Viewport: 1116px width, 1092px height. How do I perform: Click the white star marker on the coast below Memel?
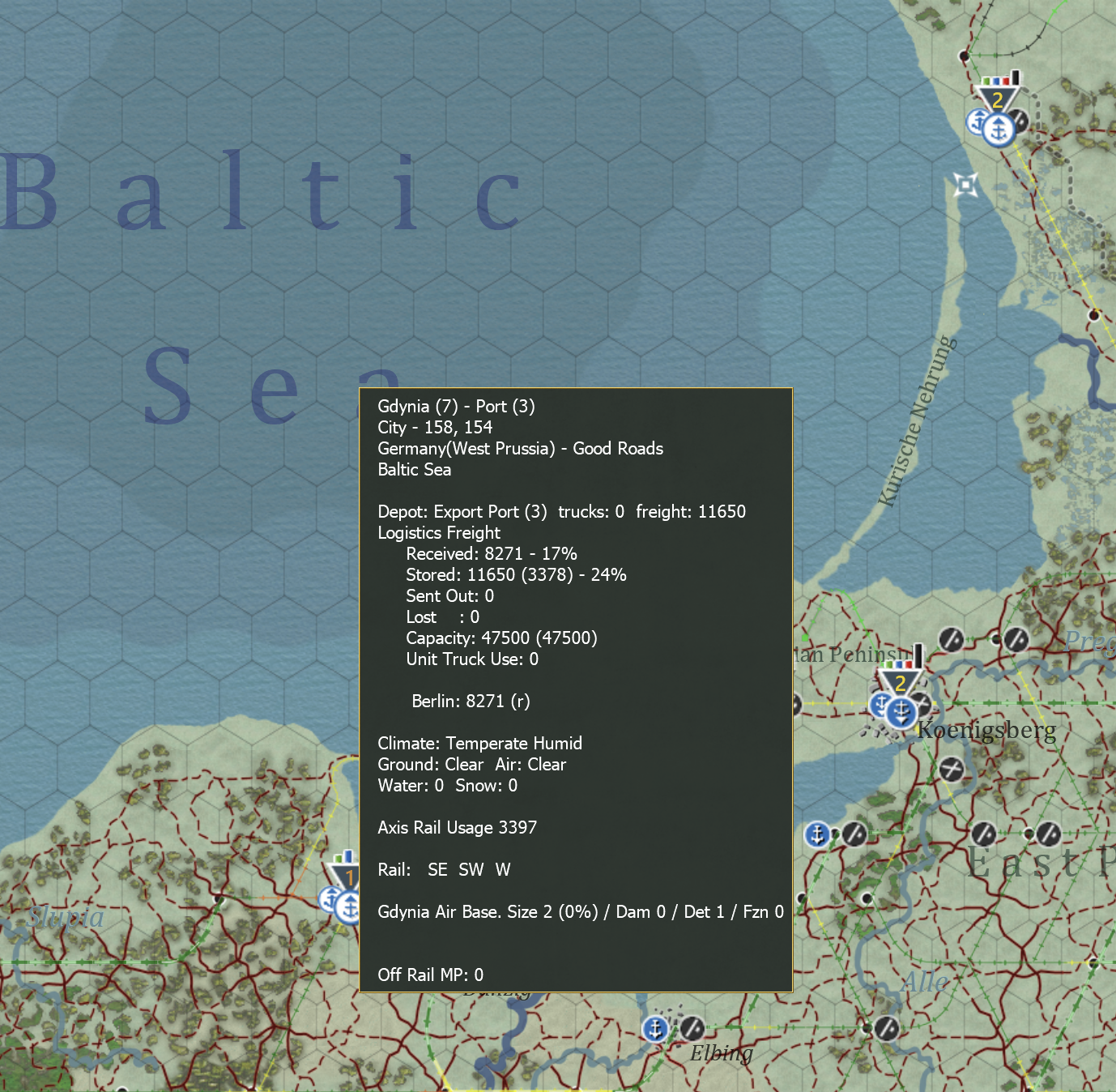click(x=965, y=184)
